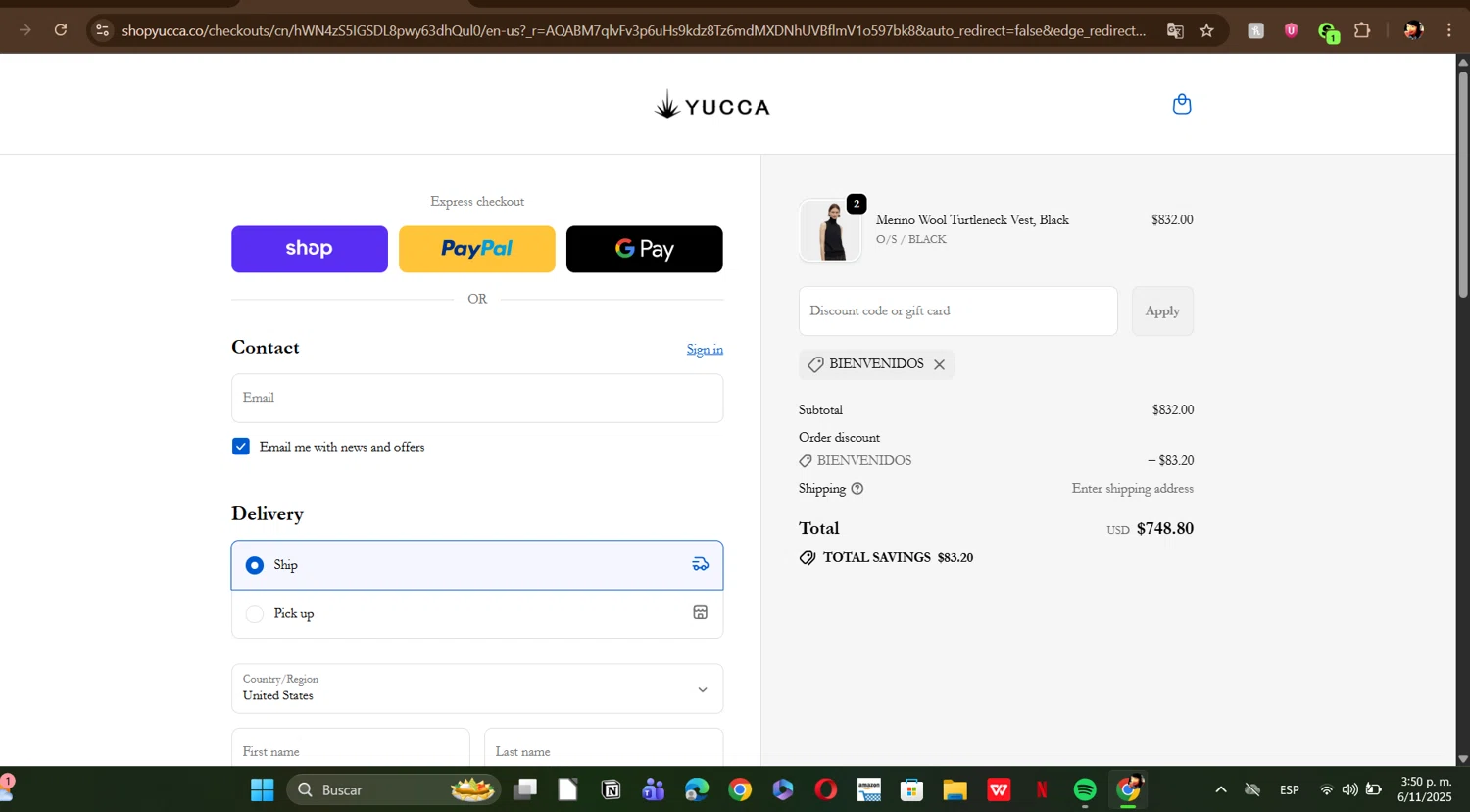Open Notion from the taskbar
The image size is (1470, 812).
(611, 789)
